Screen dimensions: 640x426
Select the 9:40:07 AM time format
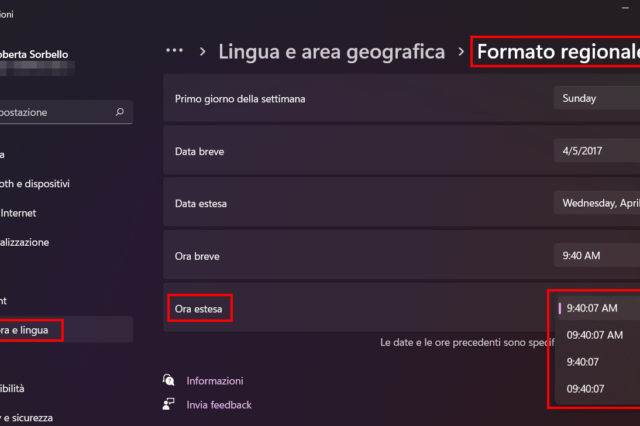tap(593, 308)
